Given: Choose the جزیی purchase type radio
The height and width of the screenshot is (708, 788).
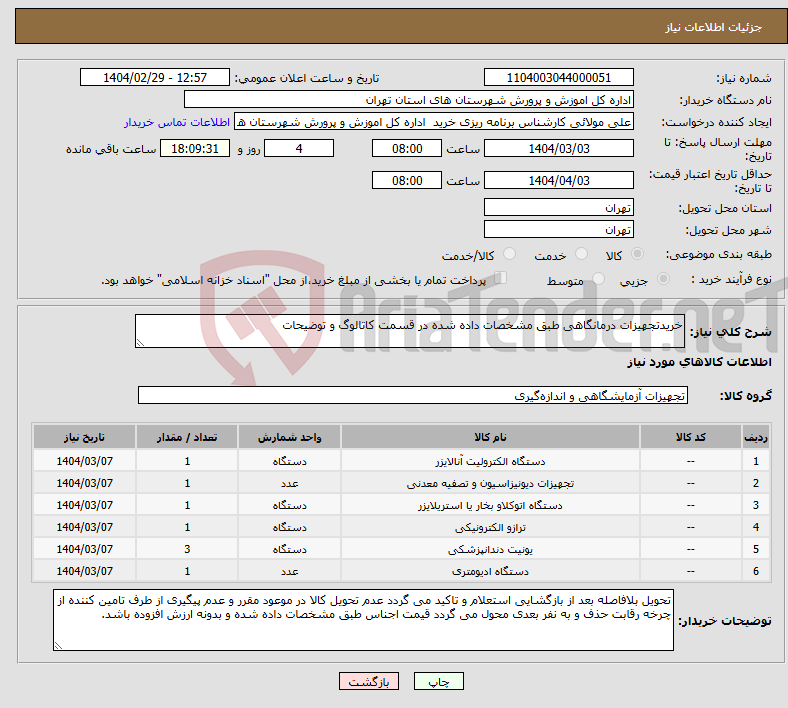Looking at the screenshot, I should [x=663, y=278].
